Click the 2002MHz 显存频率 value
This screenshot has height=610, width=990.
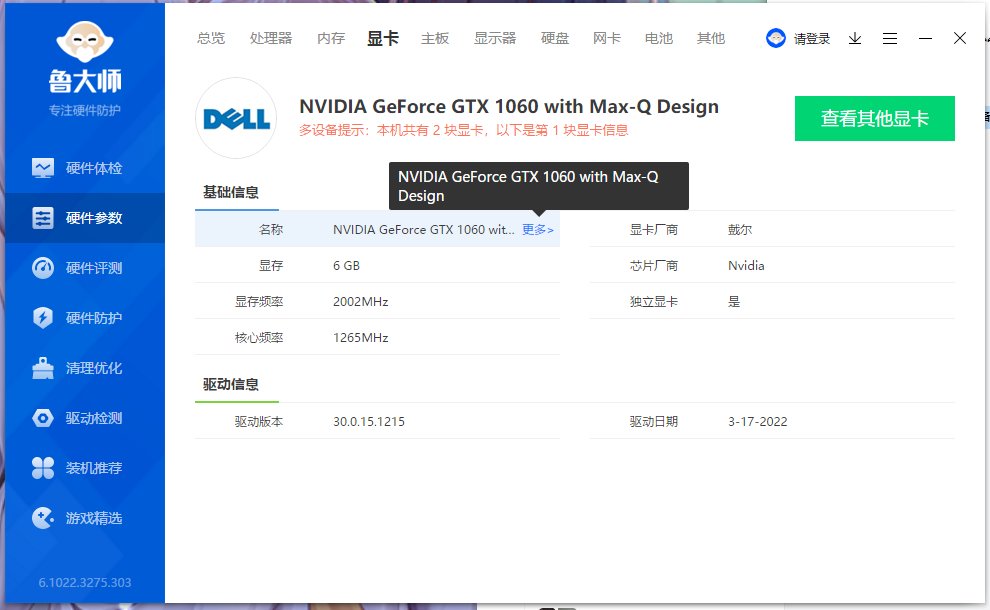point(361,302)
